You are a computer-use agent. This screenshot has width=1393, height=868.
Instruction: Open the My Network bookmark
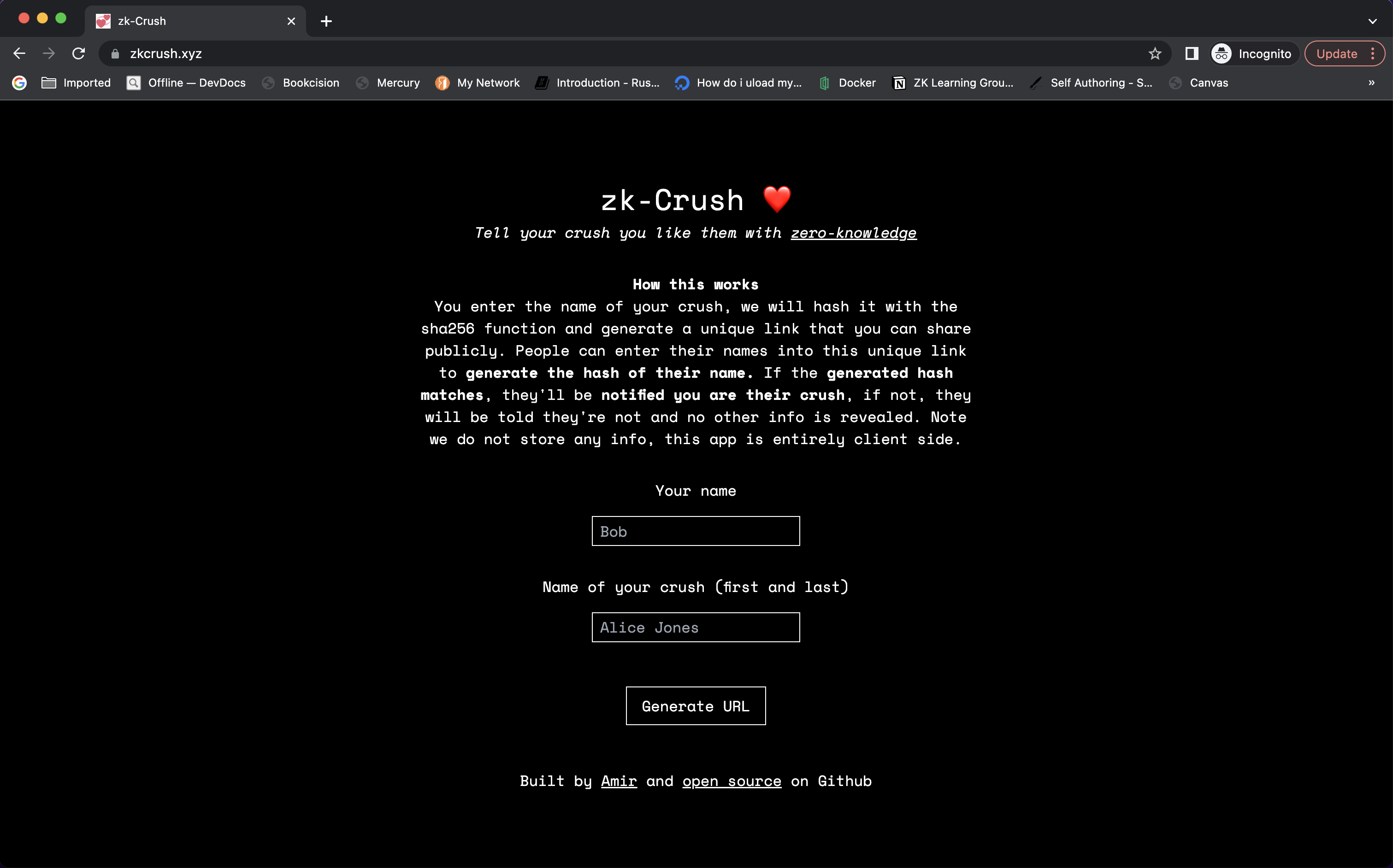(x=477, y=82)
